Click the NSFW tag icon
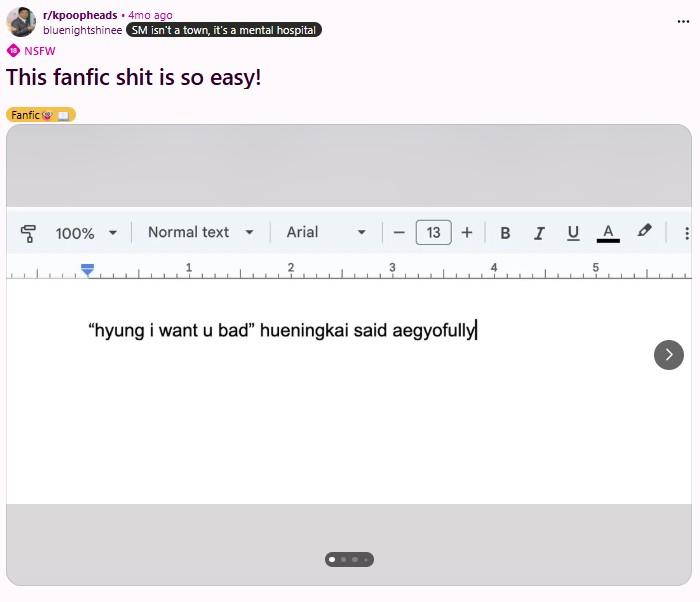Screen dimensions: 700x602 pos(13,50)
